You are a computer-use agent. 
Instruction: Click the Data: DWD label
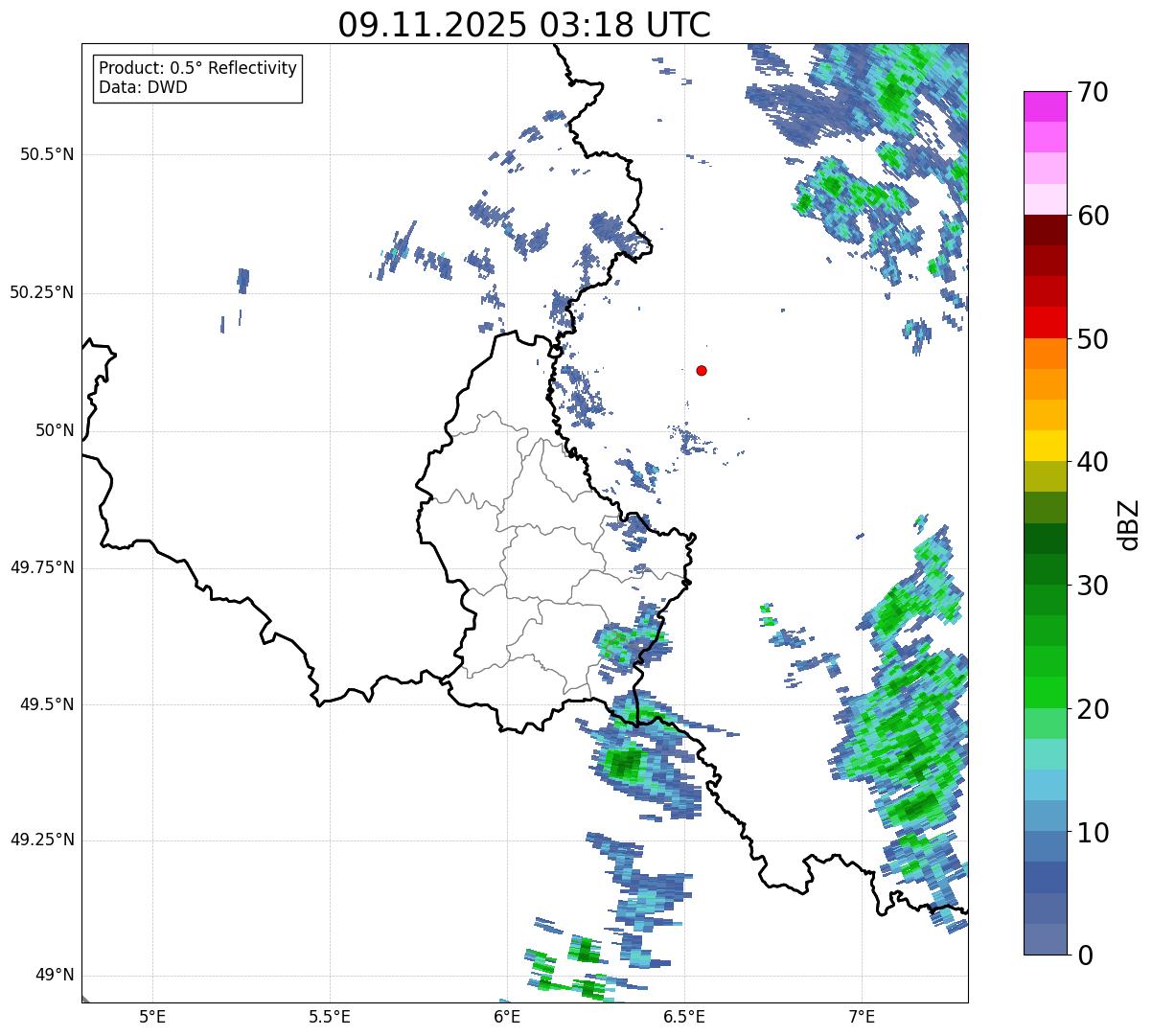point(144,87)
